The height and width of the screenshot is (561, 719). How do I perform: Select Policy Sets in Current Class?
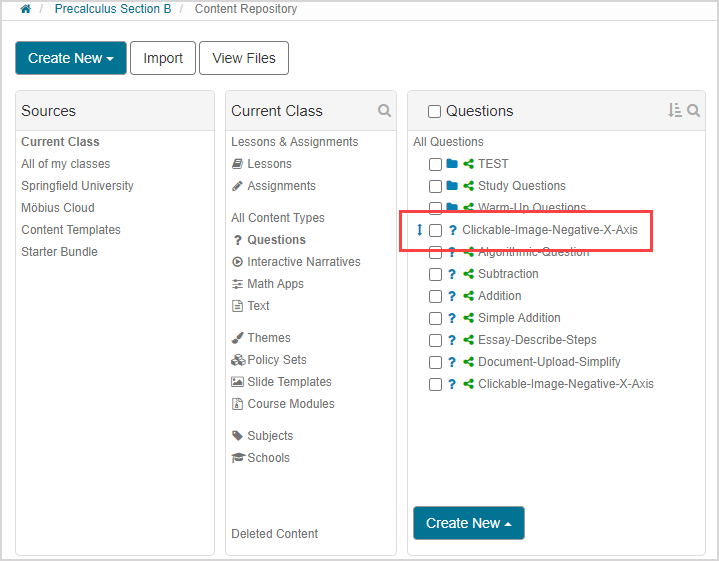(x=276, y=360)
